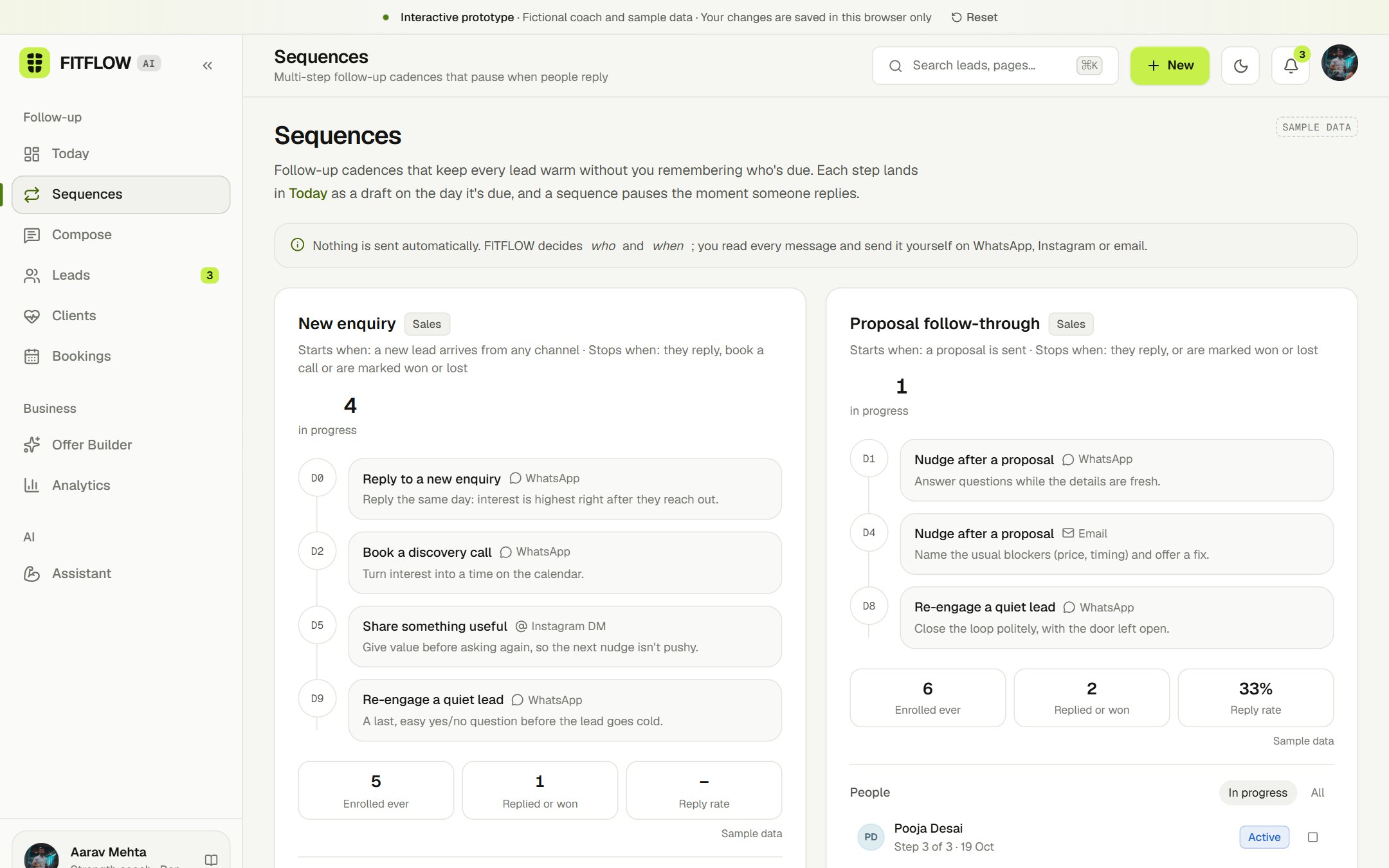Select Sequences in the sidebar
Screen dimensions: 1389x868
coord(121,194)
